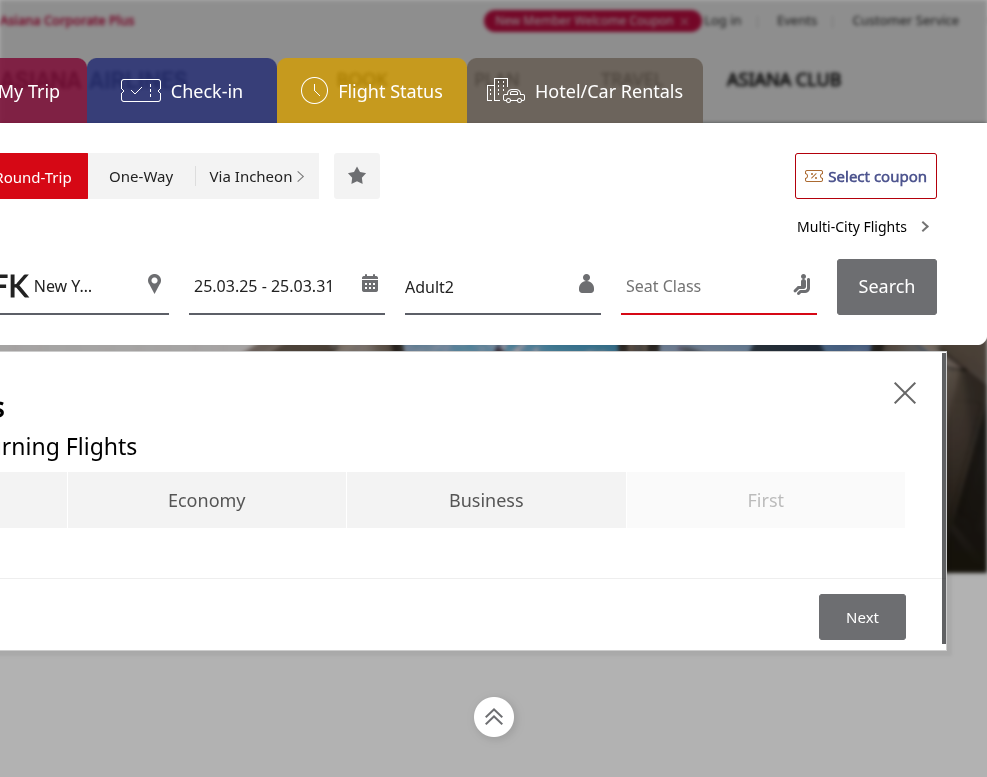Click the seat icon in Seat Class
This screenshot has width=987, height=777.
(802, 285)
